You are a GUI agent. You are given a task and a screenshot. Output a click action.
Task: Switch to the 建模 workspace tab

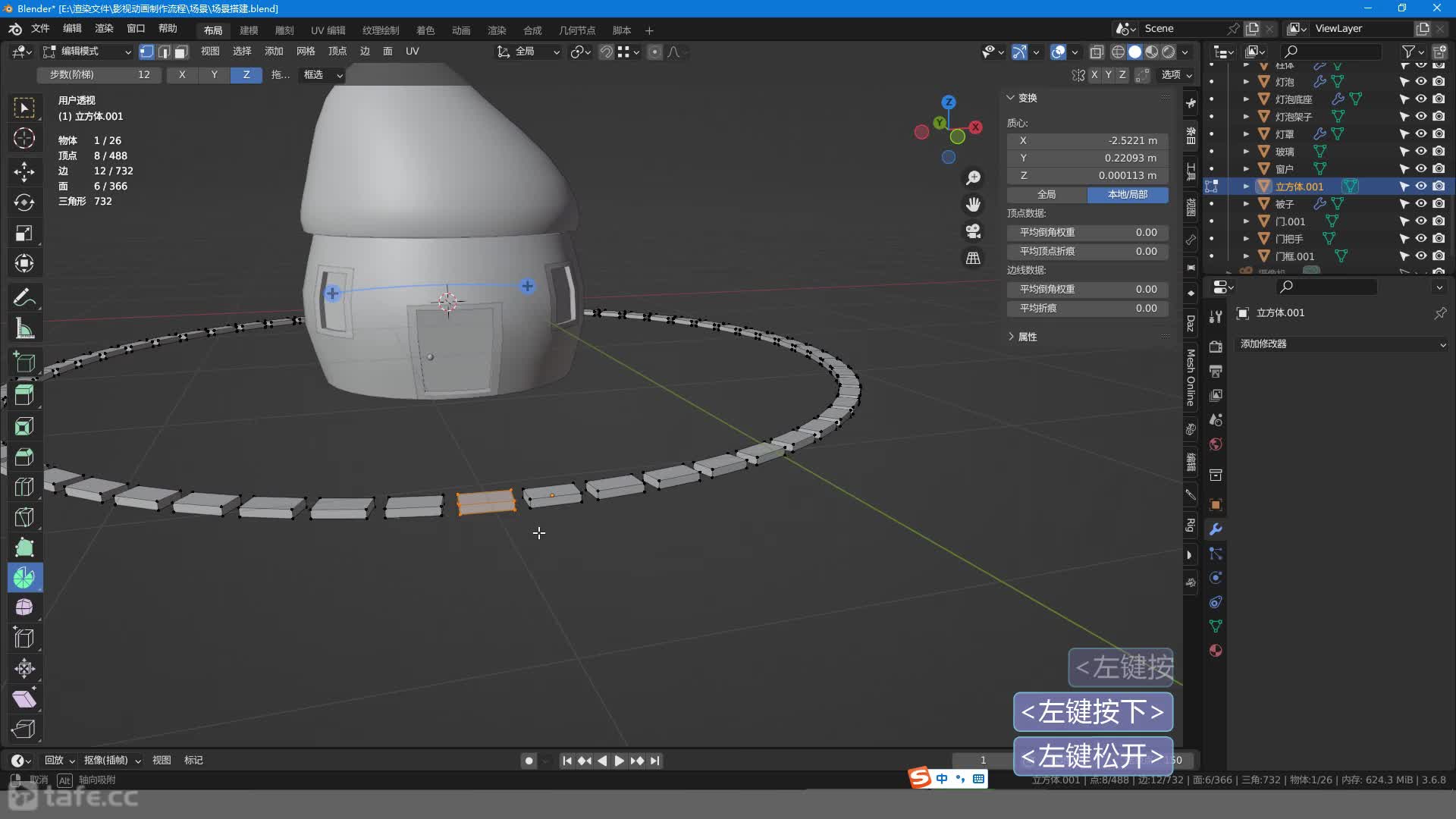(249, 30)
